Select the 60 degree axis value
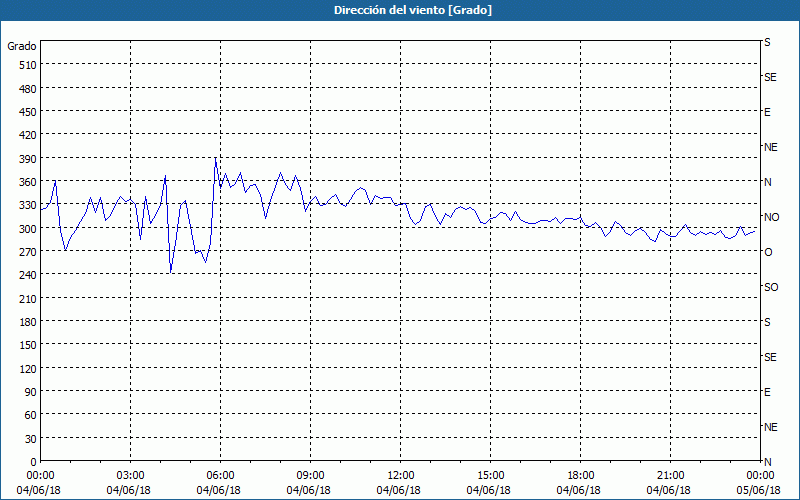The image size is (800, 500). click(31, 415)
